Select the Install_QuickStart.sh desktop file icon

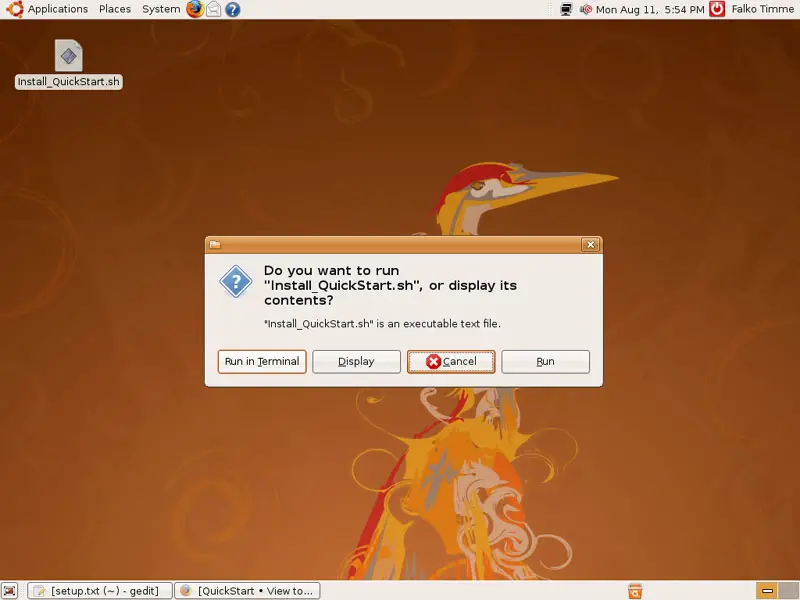click(68, 55)
